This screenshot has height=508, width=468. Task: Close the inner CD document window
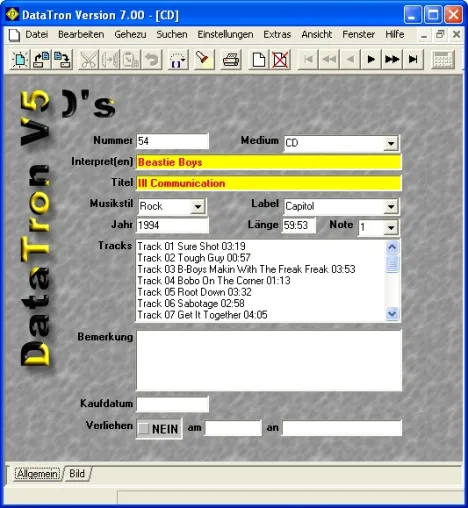point(456,34)
